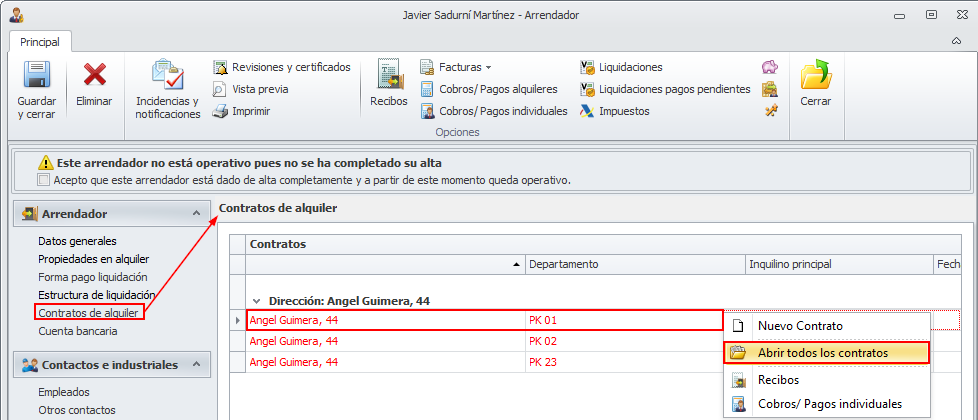Click the Cerrar folder icon
Viewport: 978px width, 420px height.
click(816, 76)
